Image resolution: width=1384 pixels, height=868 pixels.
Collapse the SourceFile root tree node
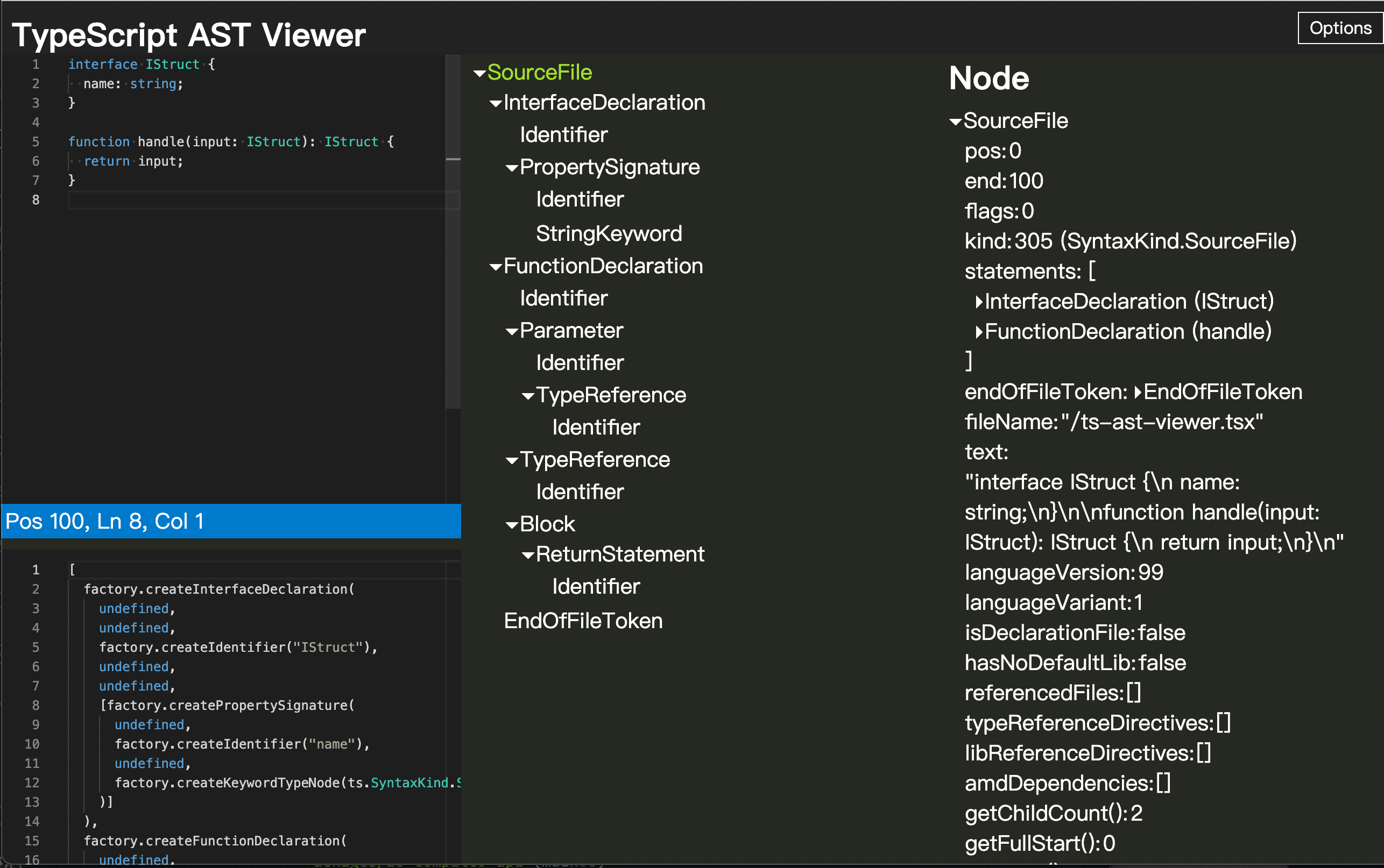pyautogui.click(x=479, y=74)
